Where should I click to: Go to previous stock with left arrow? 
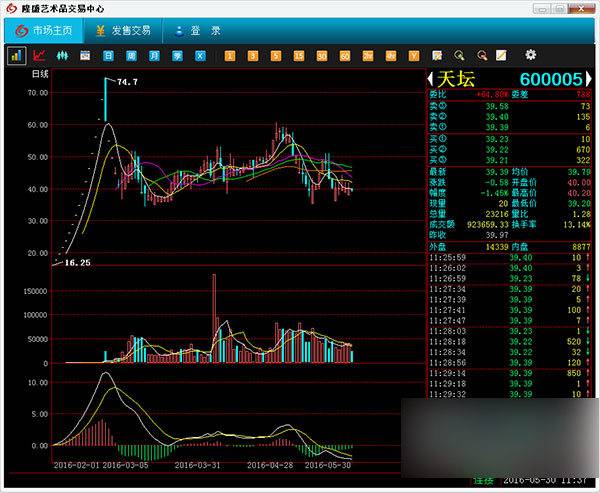point(429,79)
